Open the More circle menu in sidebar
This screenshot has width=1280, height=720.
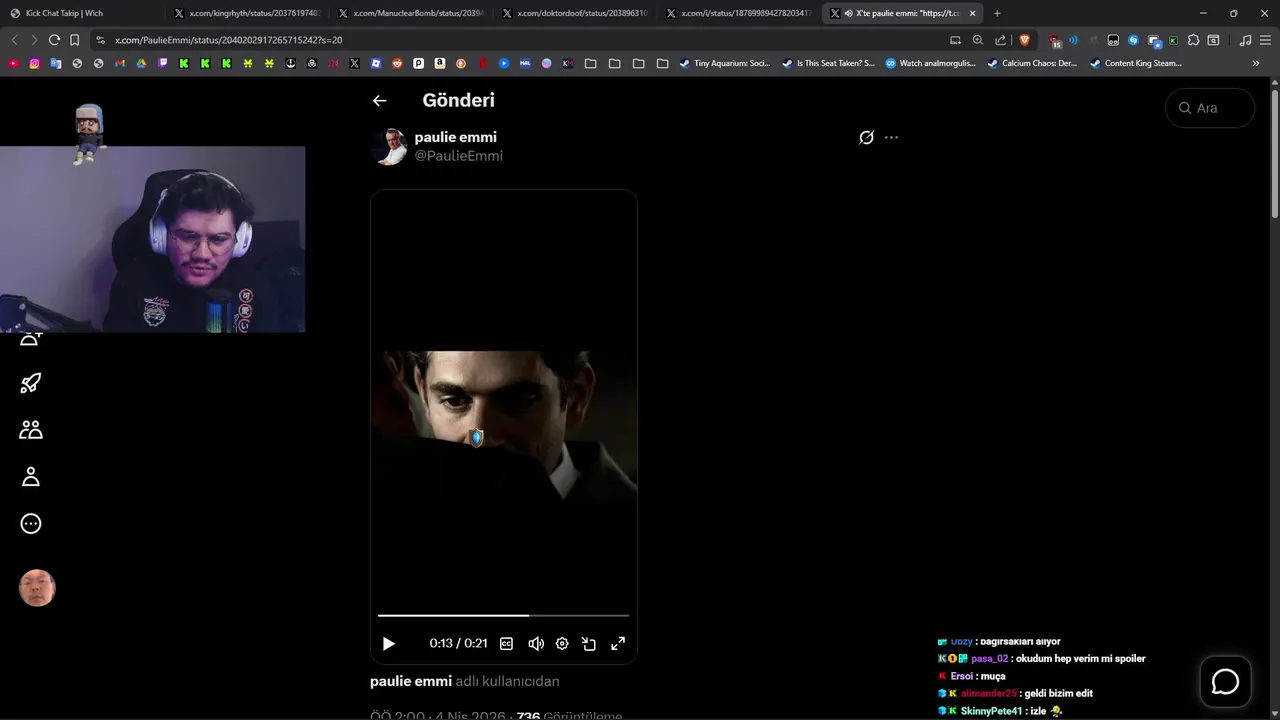[31, 524]
